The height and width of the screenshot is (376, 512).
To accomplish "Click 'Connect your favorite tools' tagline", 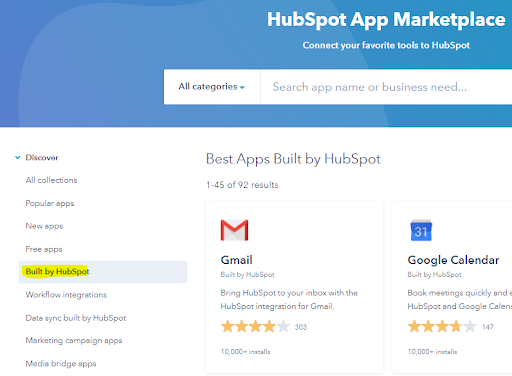I will tap(386, 45).
